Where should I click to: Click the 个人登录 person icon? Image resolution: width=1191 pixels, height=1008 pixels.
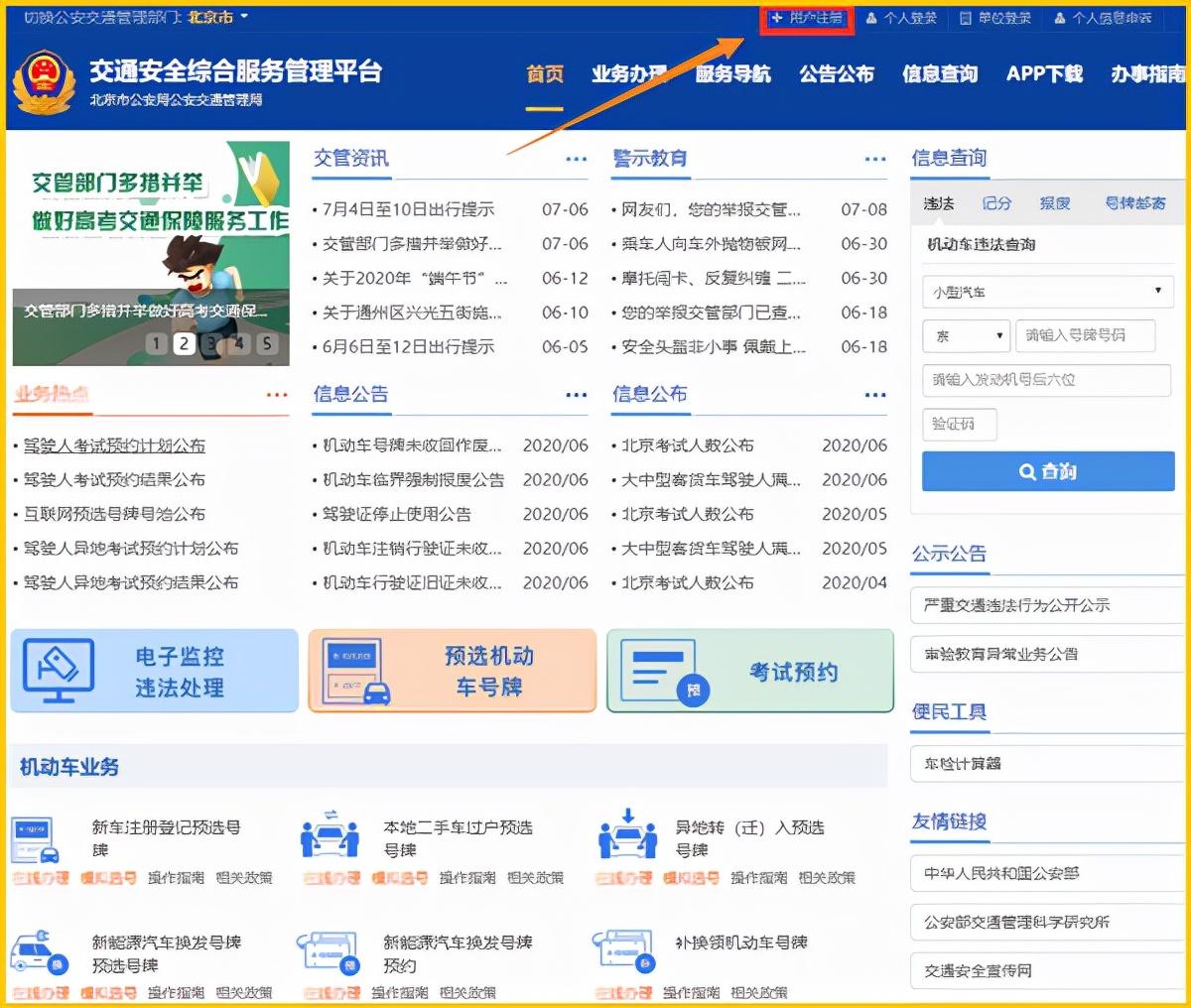pyautogui.click(x=873, y=17)
